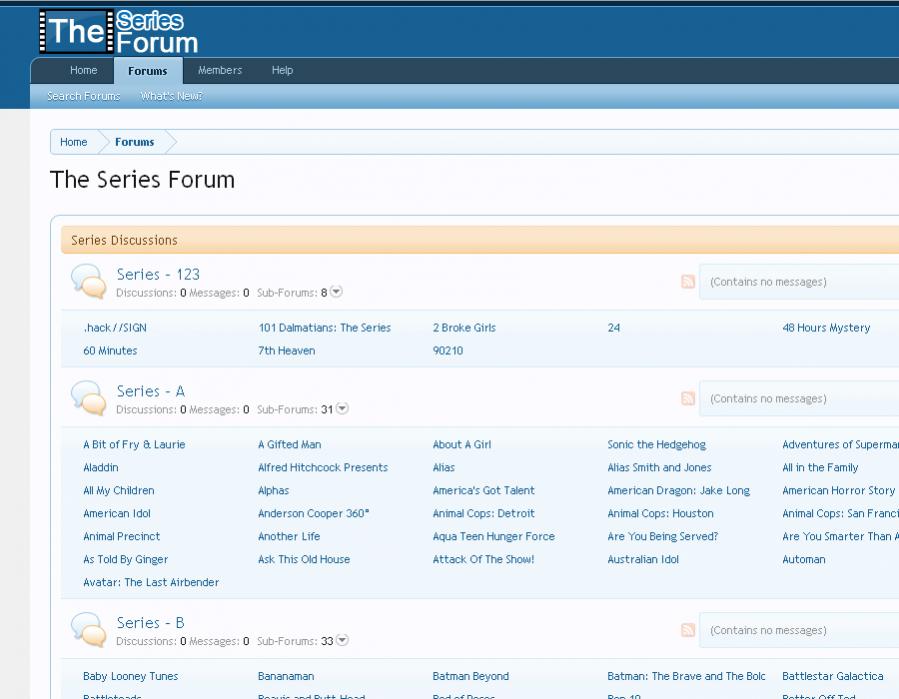Screen dimensions: 899x699
Task: Open the 90210 sub-forum
Action: tap(448, 350)
